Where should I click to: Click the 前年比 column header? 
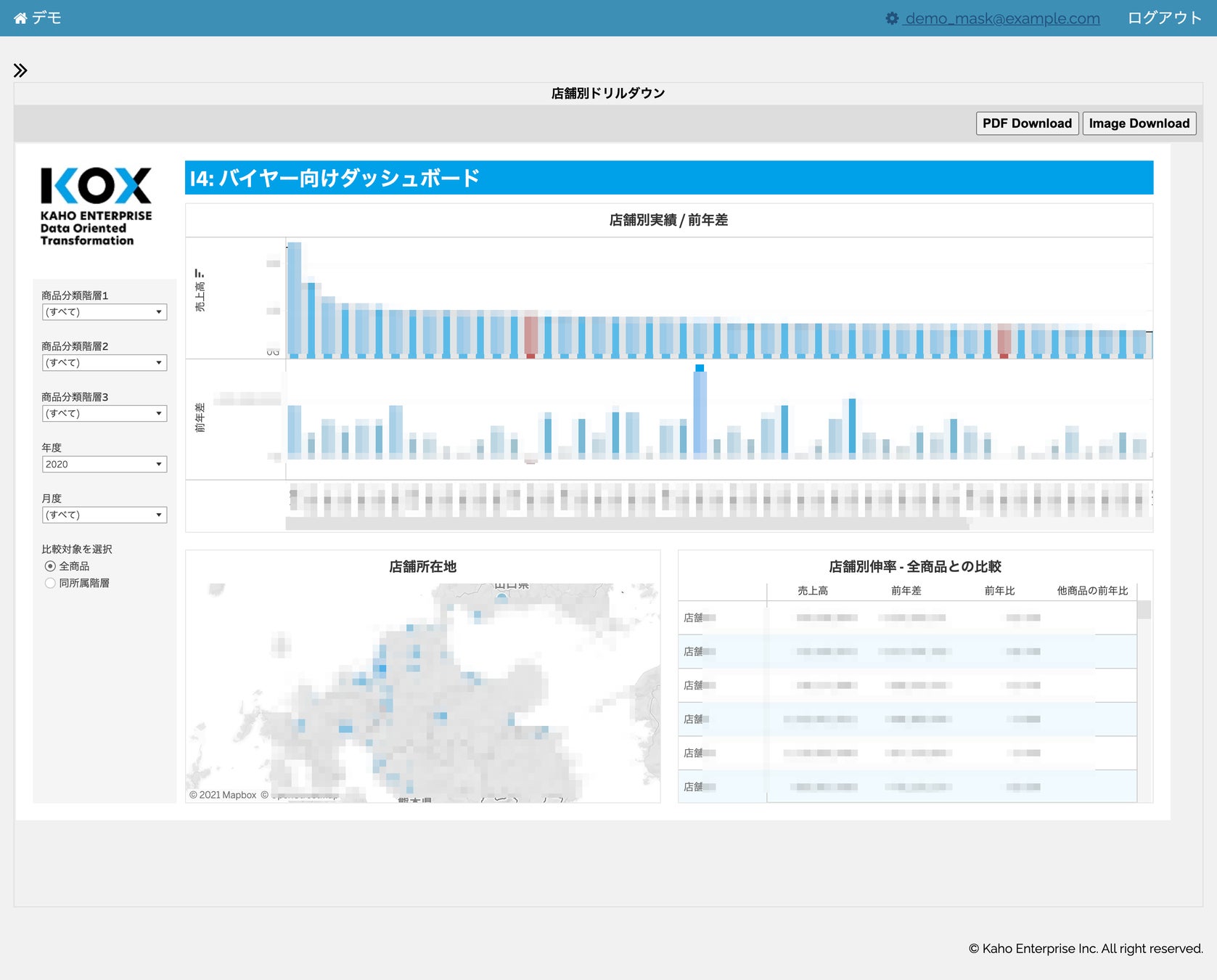coord(999,591)
